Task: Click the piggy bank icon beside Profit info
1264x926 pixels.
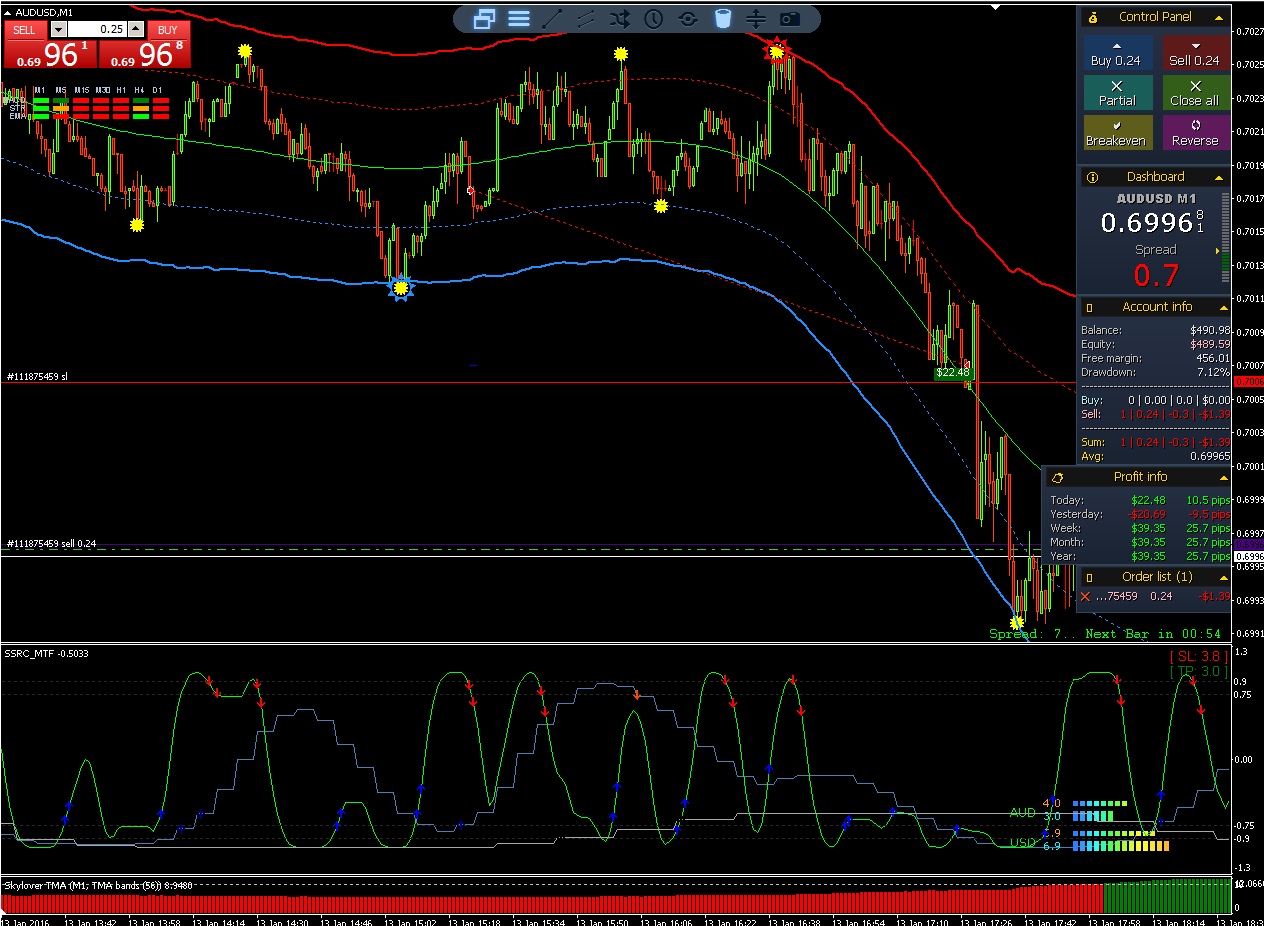Action: pyautogui.click(x=1057, y=477)
